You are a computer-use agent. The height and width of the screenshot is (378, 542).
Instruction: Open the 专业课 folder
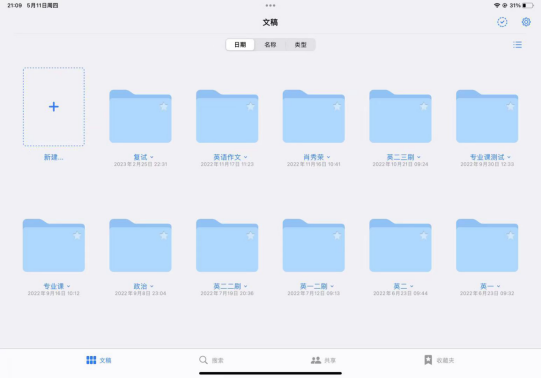coord(54,245)
